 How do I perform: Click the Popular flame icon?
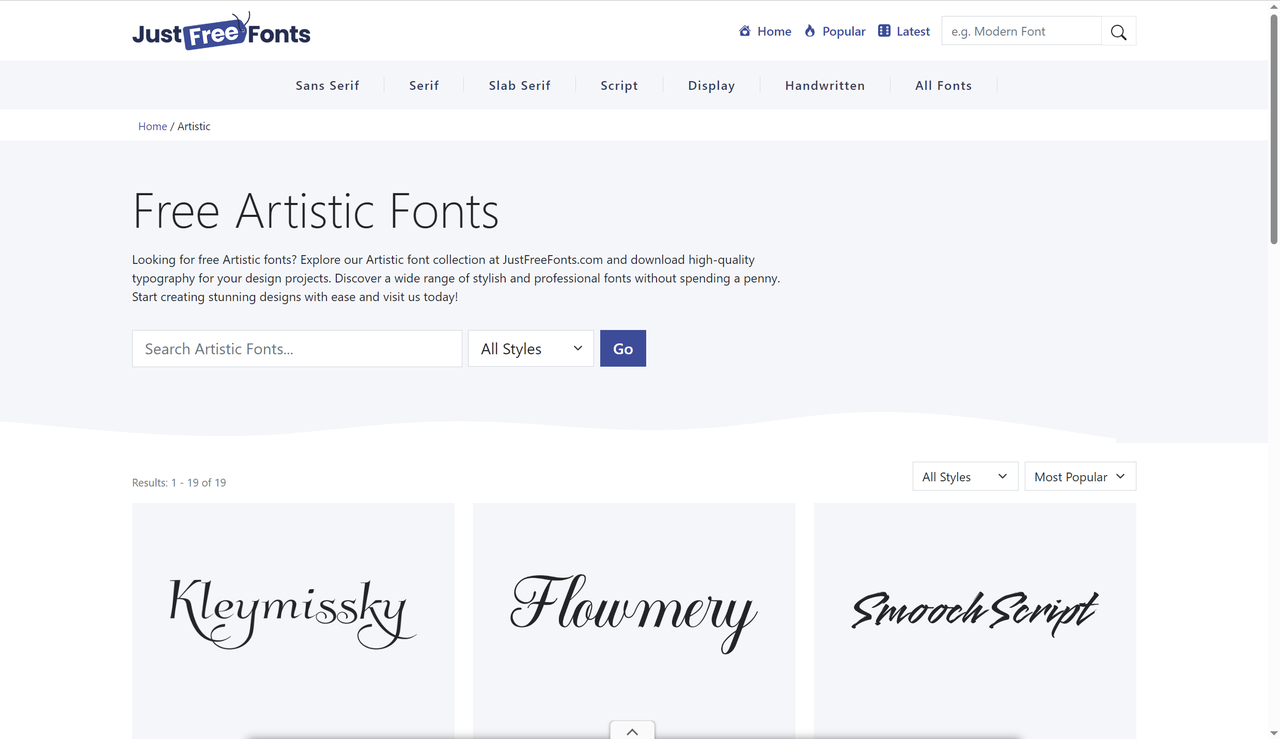coord(810,31)
